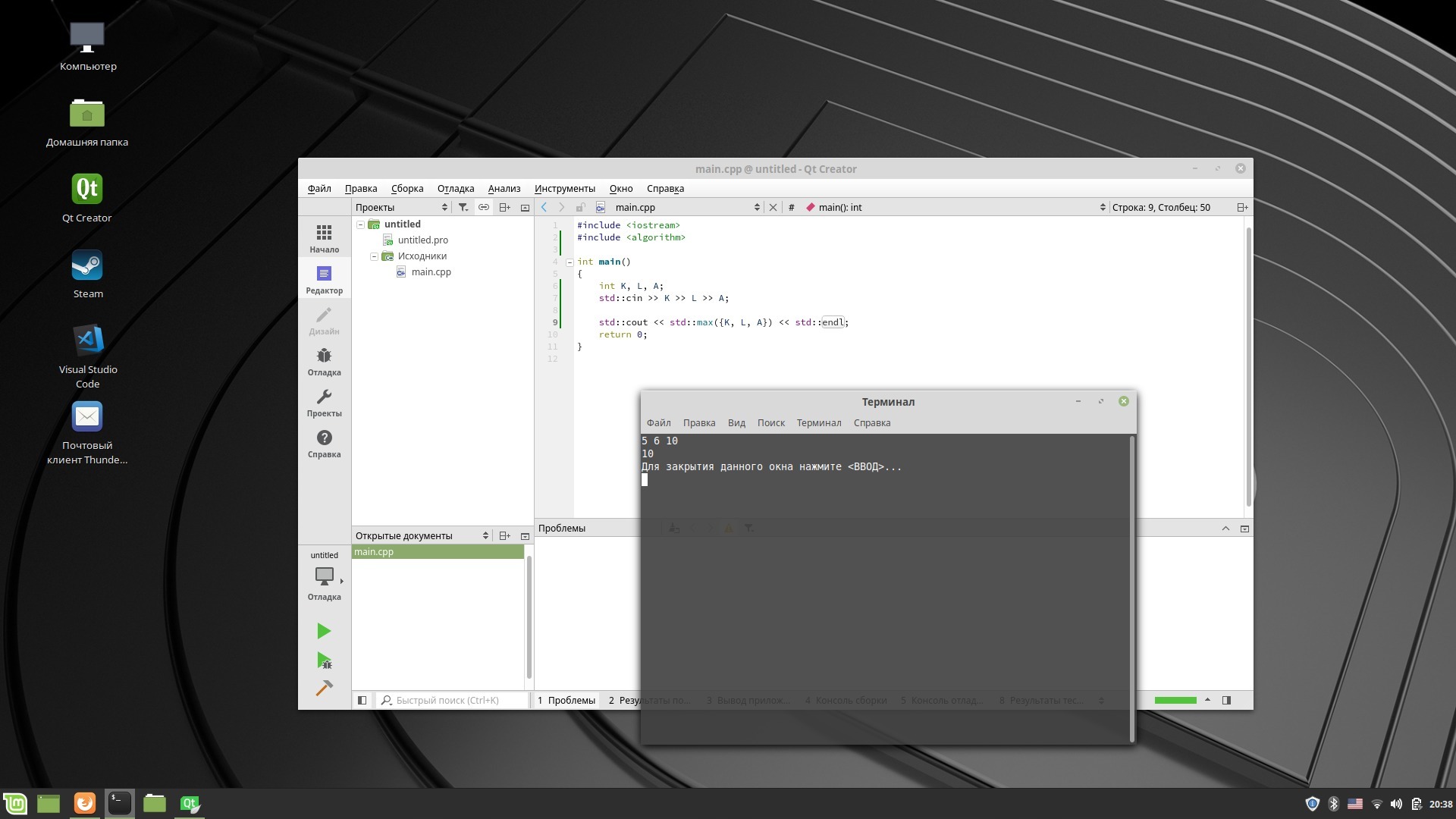Collapse the Исходники folder node

374,256
